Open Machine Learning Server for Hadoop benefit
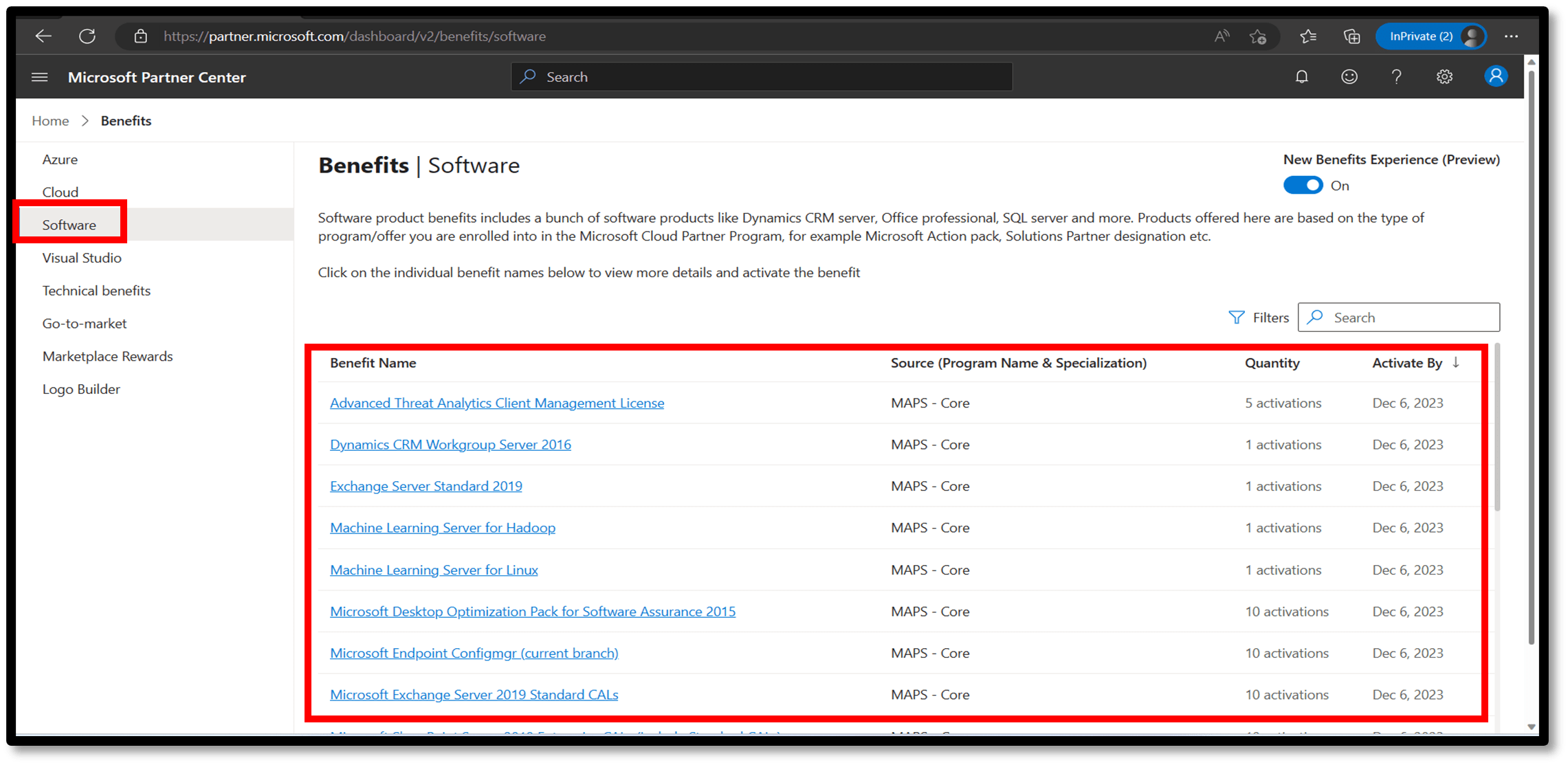 coord(442,527)
